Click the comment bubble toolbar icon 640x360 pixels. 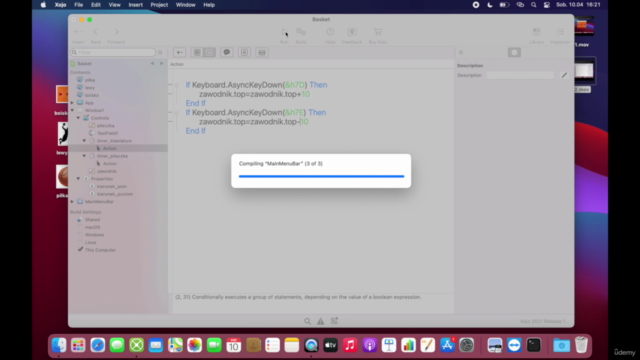227,52
